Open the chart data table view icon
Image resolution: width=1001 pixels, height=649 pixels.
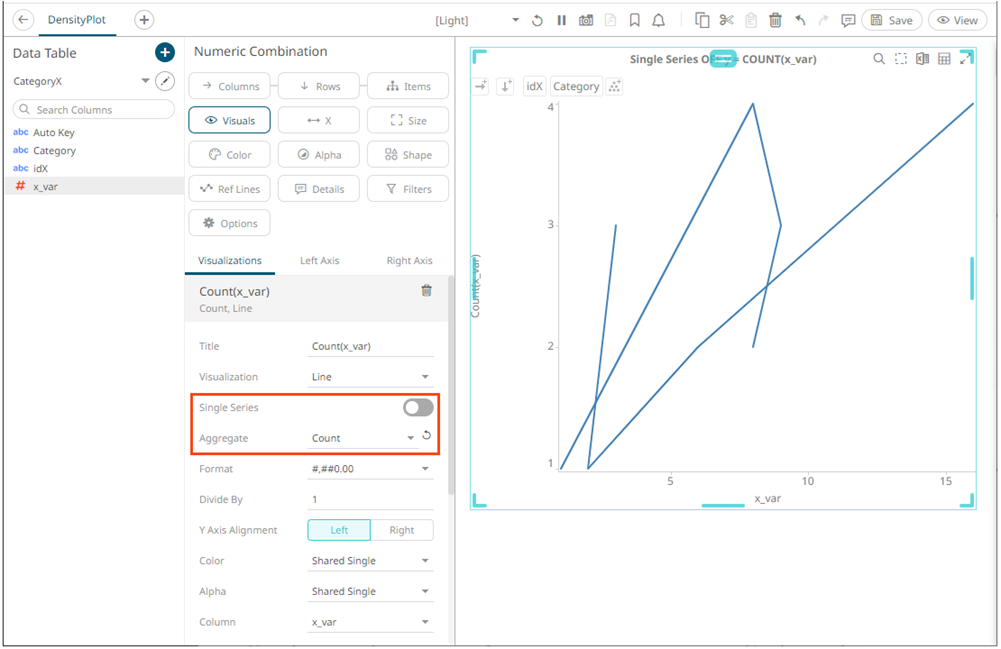coord(944,59)
